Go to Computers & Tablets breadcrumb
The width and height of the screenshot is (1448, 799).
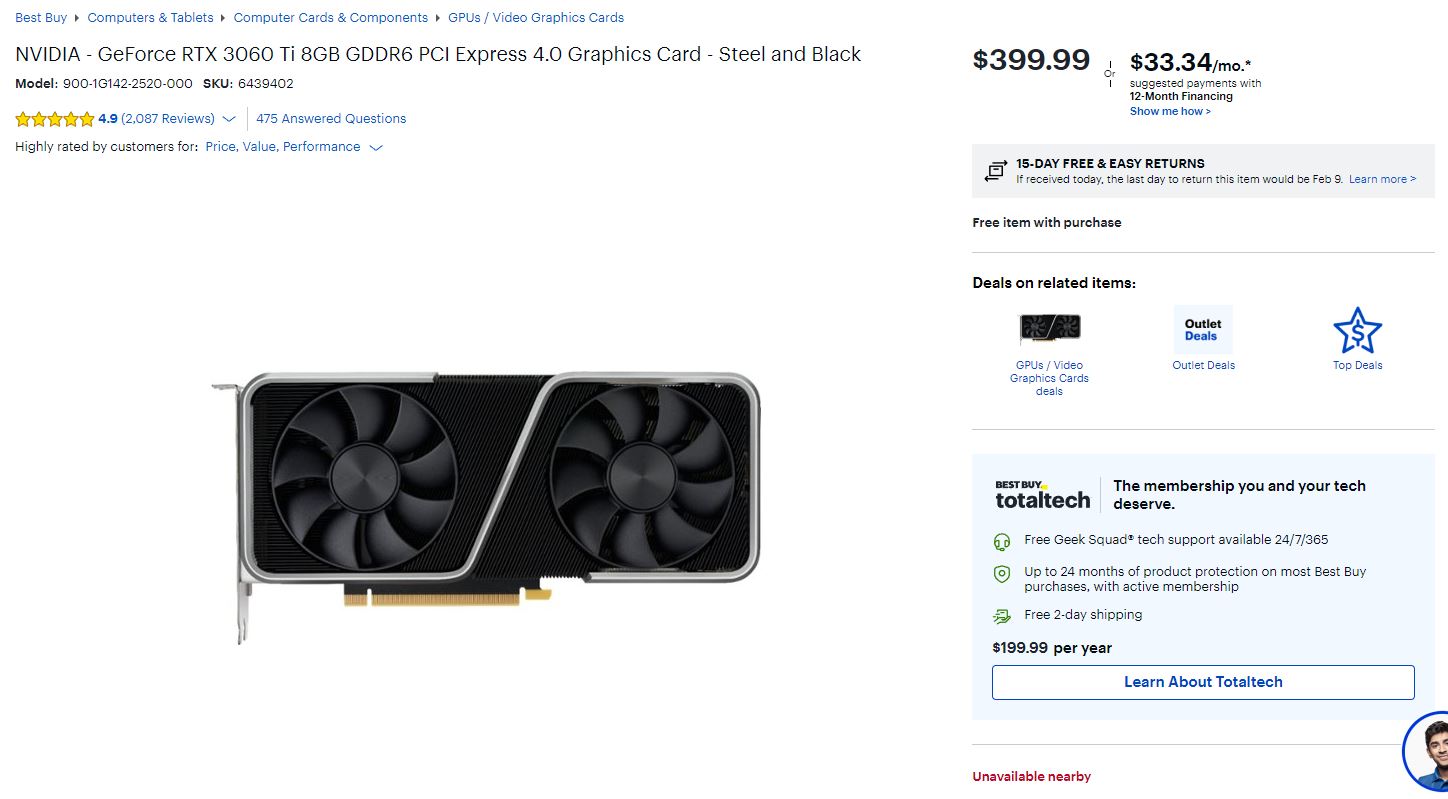click(x=151, y=17)
